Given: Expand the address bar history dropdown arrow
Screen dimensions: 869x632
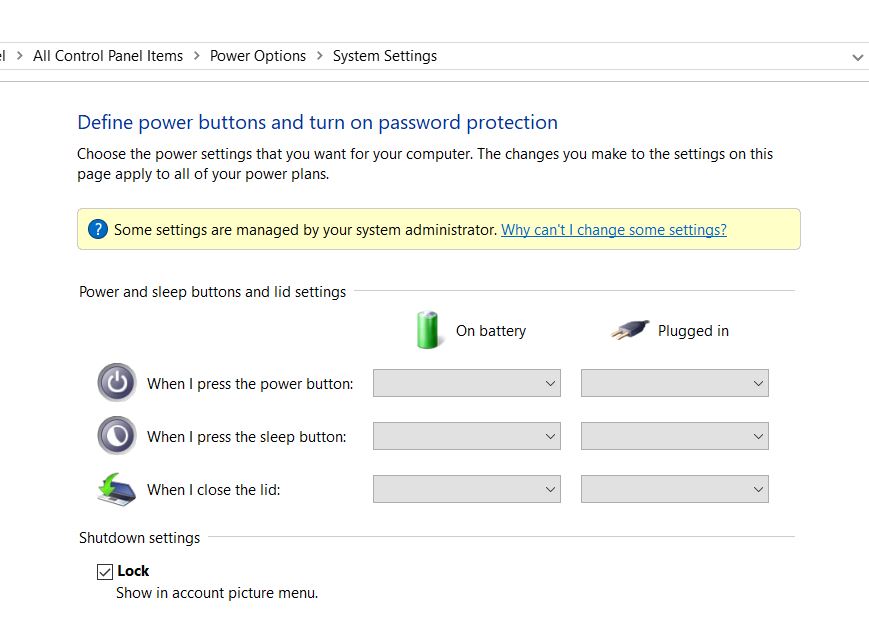Looking at the screenshot, I should pos(857,57).
